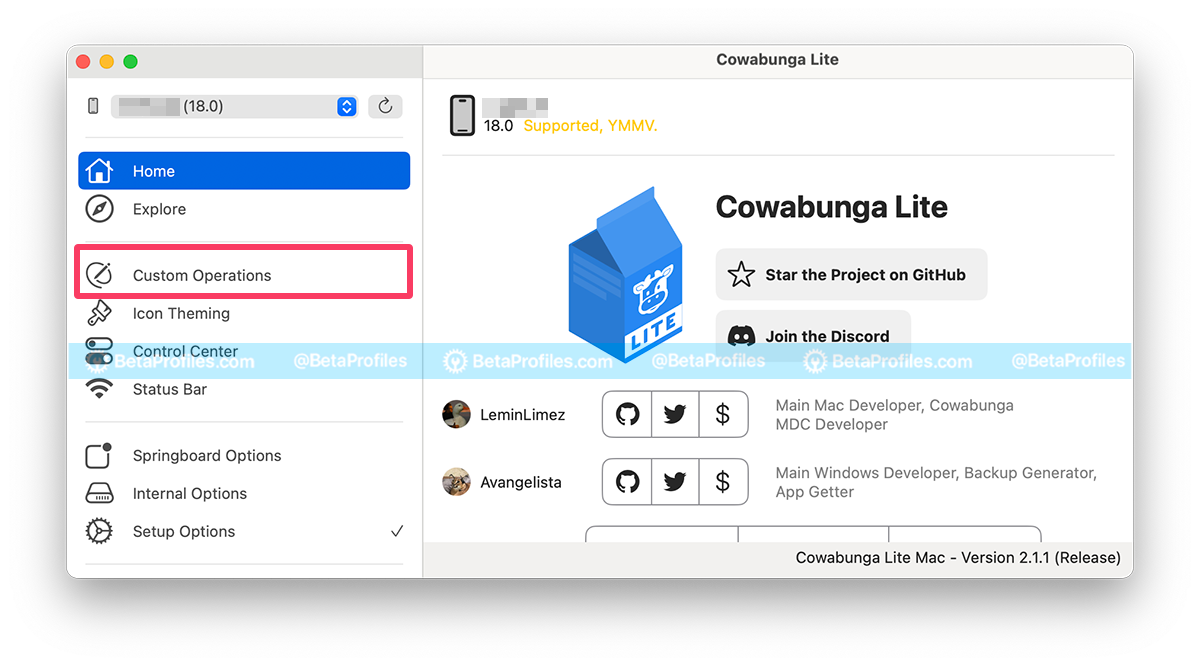This screenshot has width=1200, height=666.
Task: Select Home in the sidebar
Action: click(x=244, y=171)
